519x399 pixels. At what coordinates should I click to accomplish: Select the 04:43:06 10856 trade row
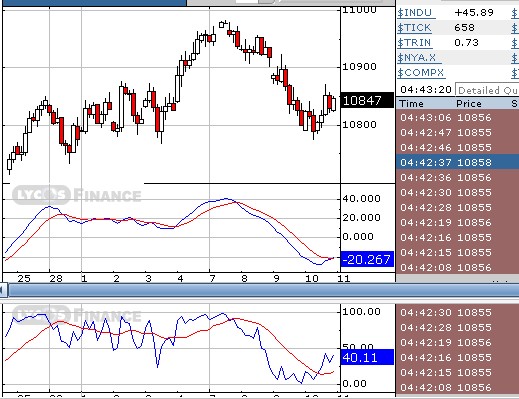pos(457,118)
